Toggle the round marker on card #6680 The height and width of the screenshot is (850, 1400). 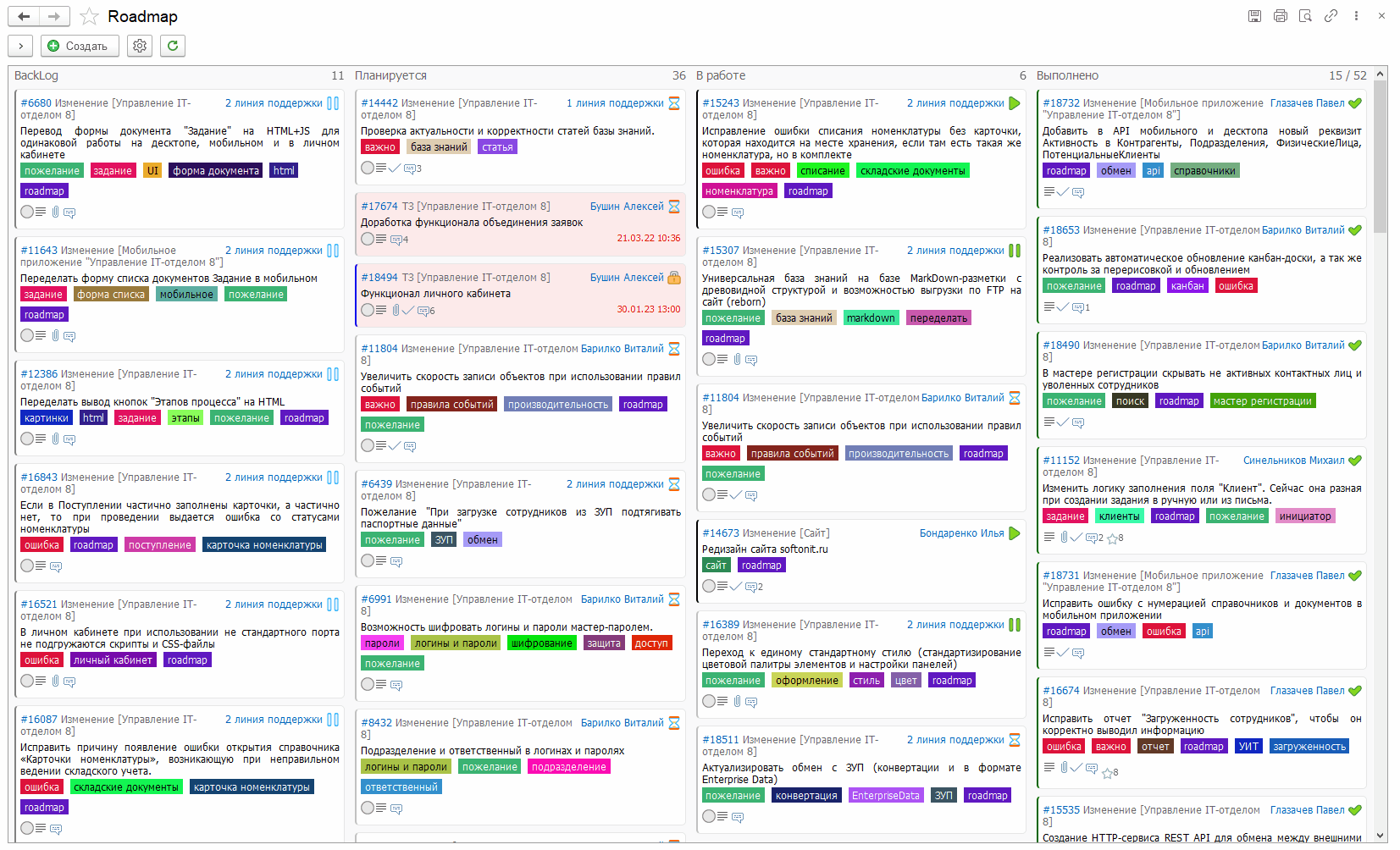coord(27,212)
